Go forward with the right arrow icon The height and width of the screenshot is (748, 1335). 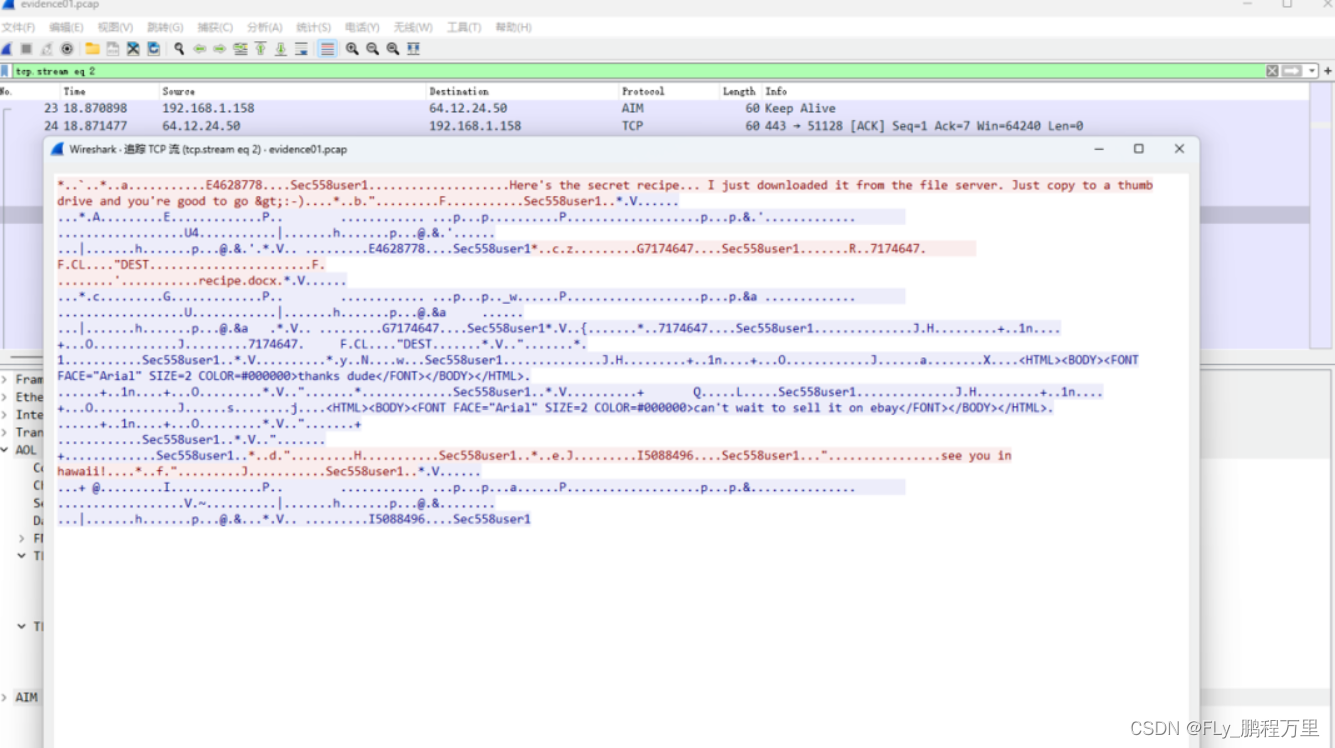[x=220, y=49]
